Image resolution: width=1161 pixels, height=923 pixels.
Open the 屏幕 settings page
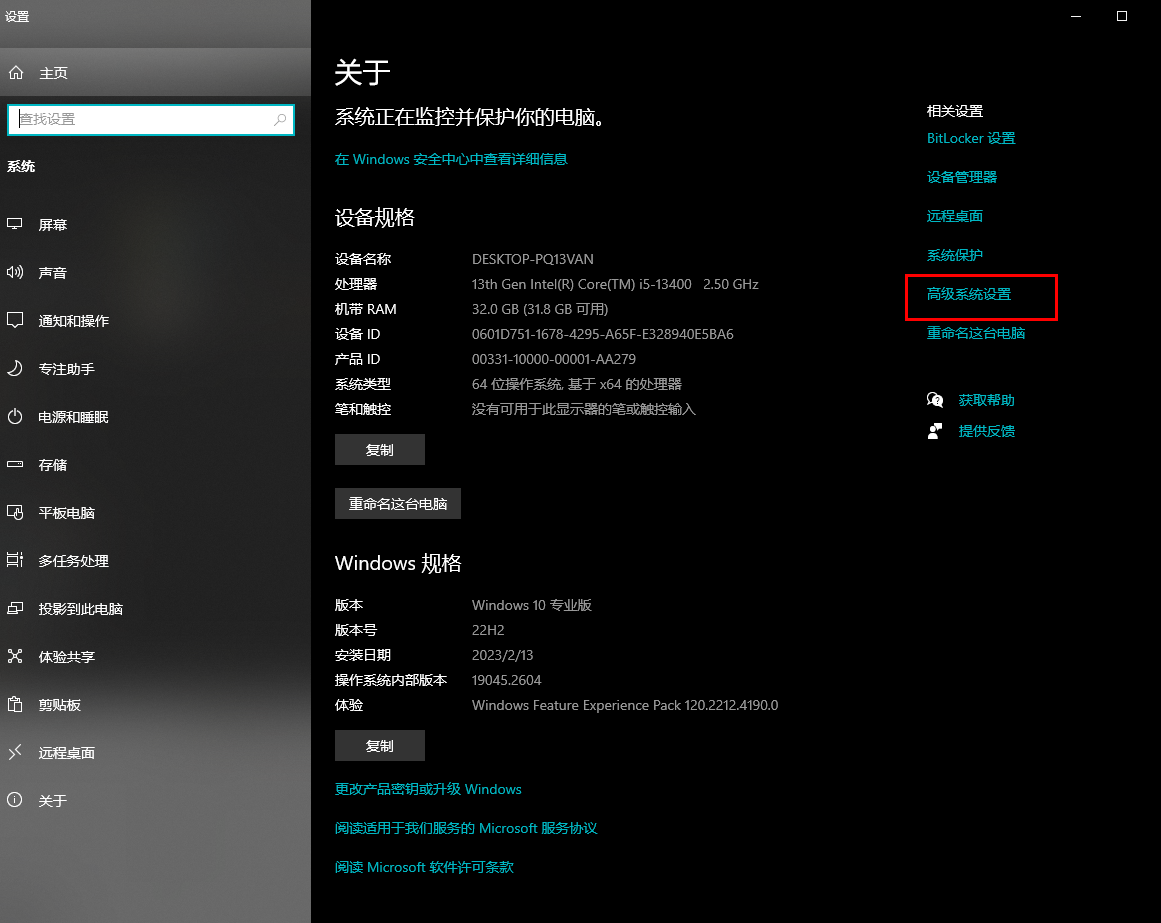point(155,224)
